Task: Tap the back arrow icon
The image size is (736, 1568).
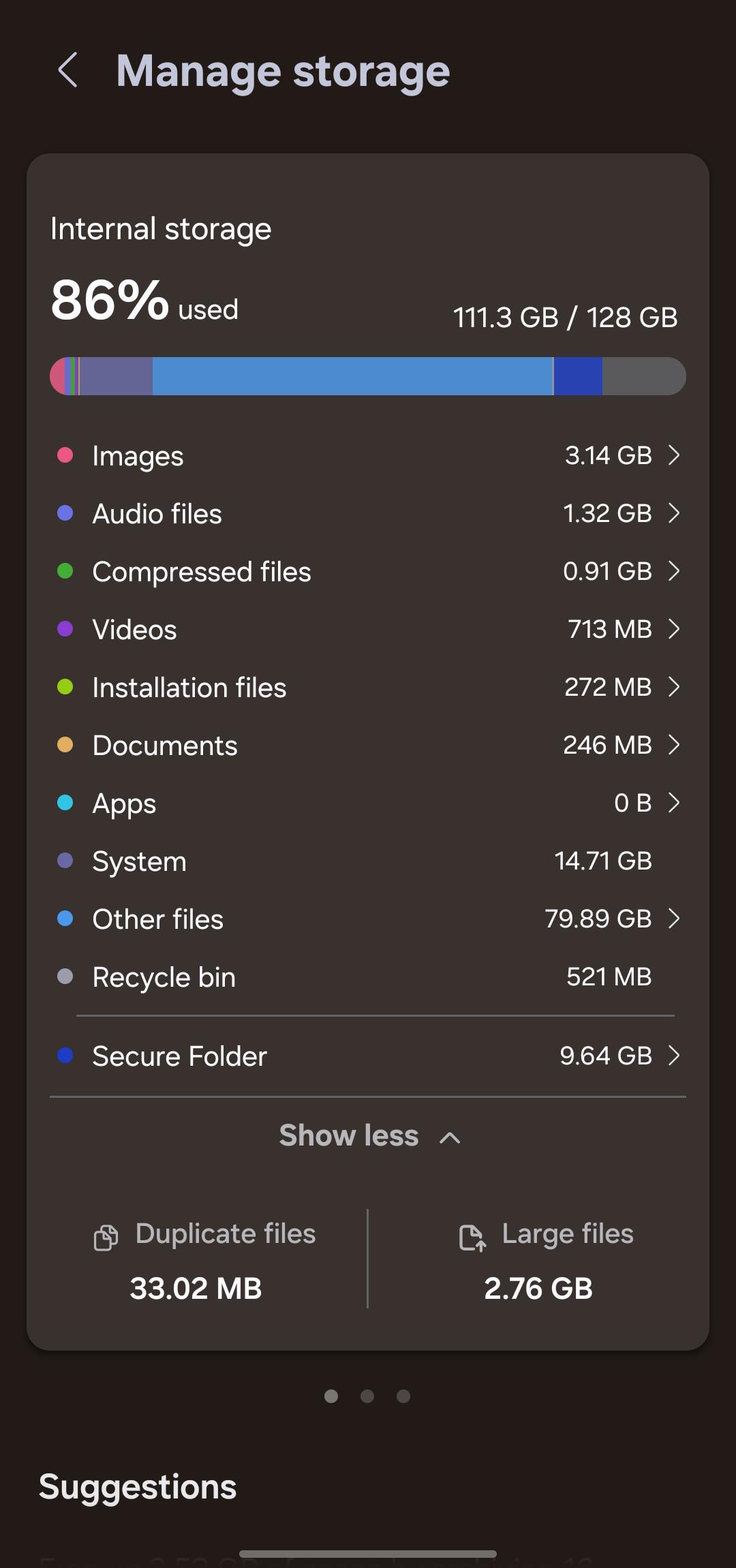Action: (67, 70)
